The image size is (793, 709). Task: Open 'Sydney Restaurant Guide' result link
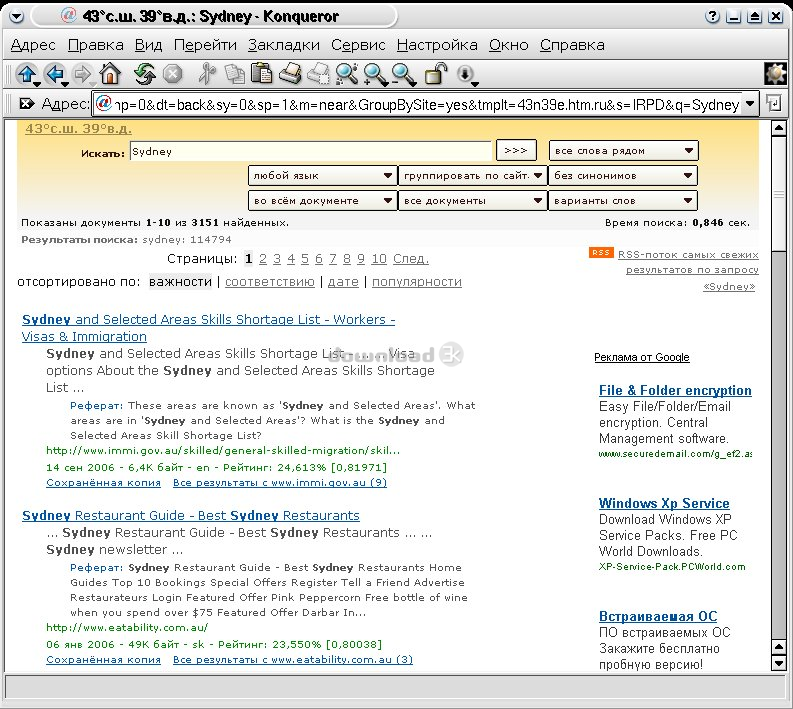(x=190, y=516)
